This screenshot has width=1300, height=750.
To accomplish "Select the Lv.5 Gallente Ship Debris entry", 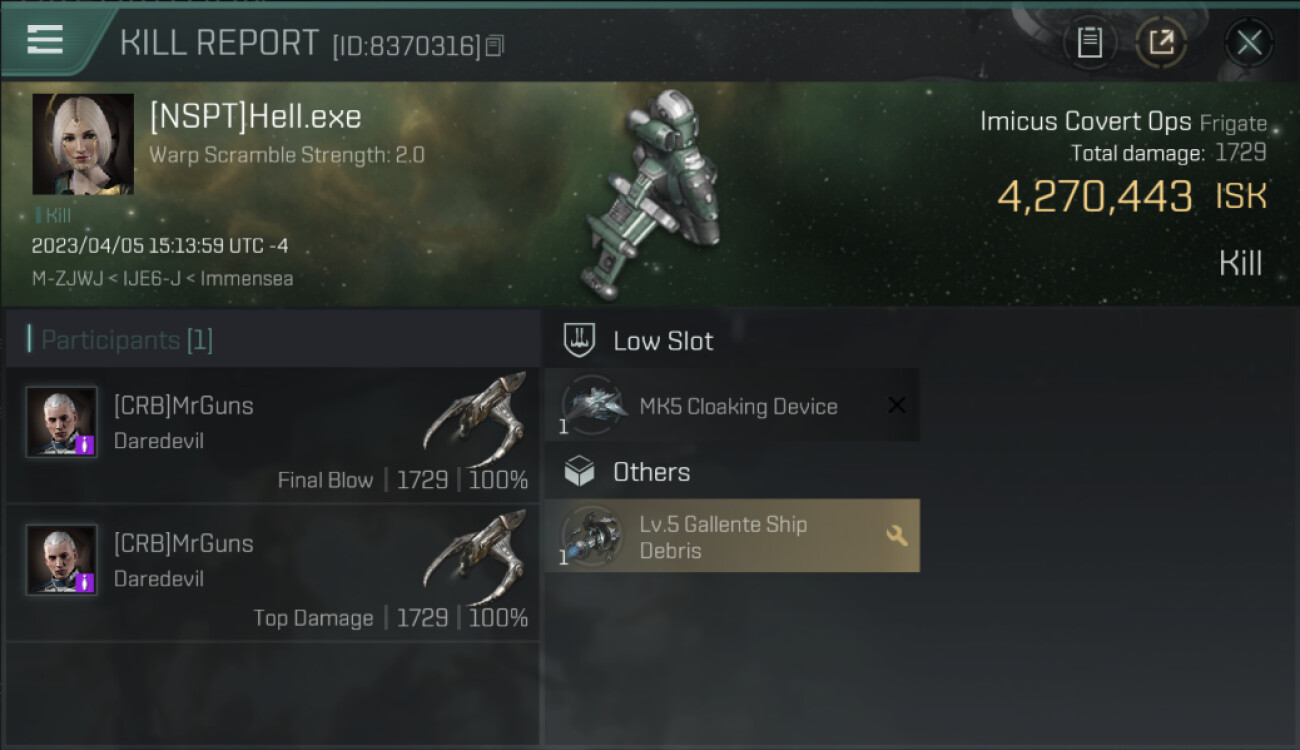I will click(732, 536).
